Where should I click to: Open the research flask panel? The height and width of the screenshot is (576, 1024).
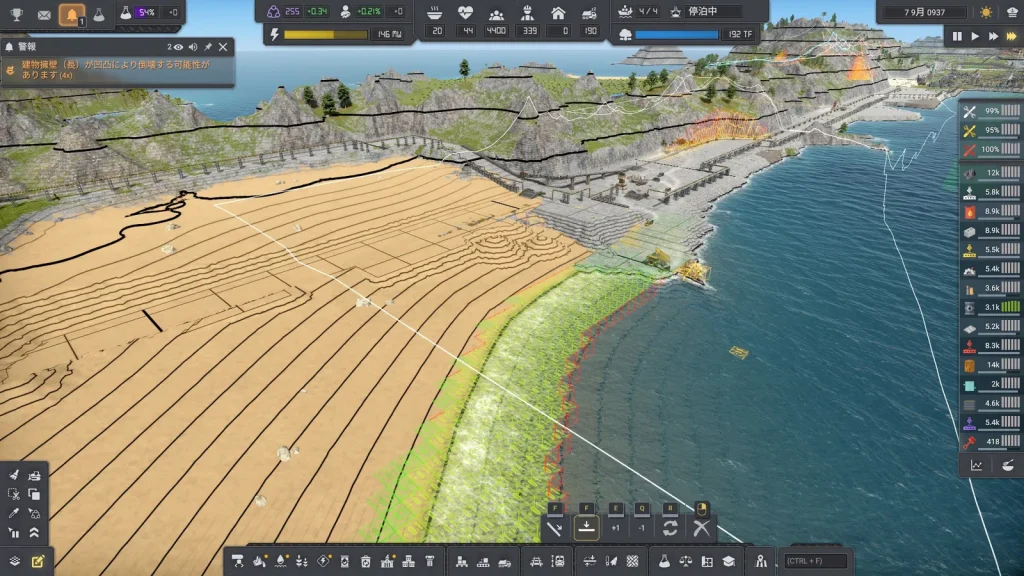coord(99,14)
